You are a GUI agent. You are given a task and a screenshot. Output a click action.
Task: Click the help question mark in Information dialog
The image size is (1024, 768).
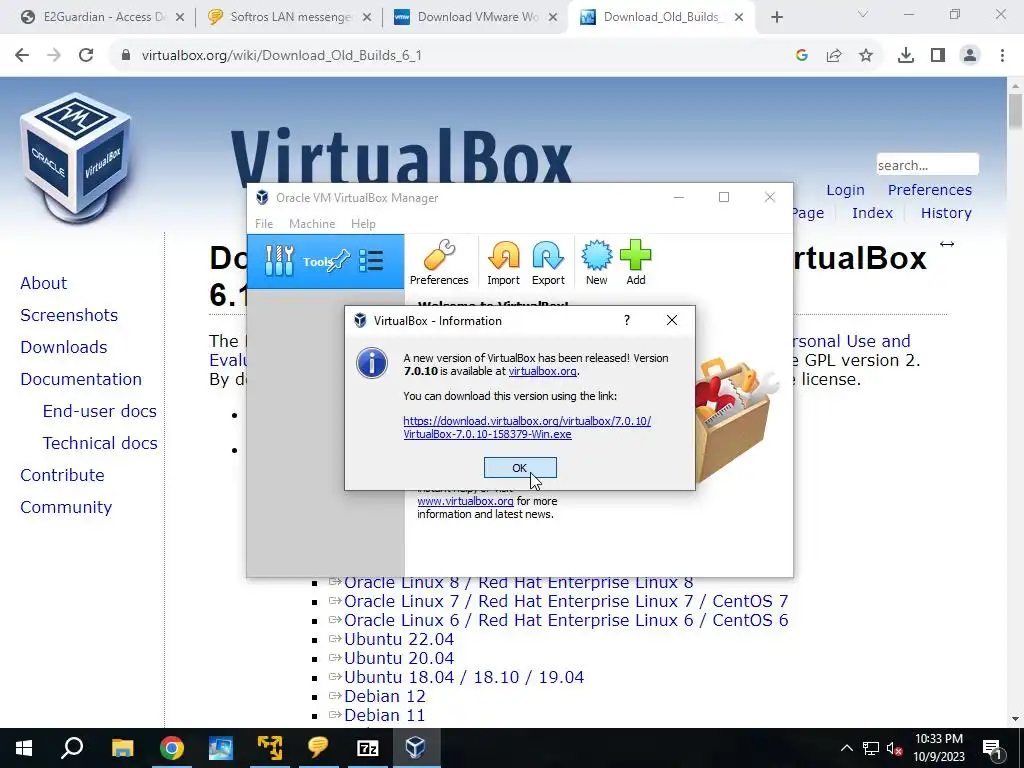[x=627, y=320]
